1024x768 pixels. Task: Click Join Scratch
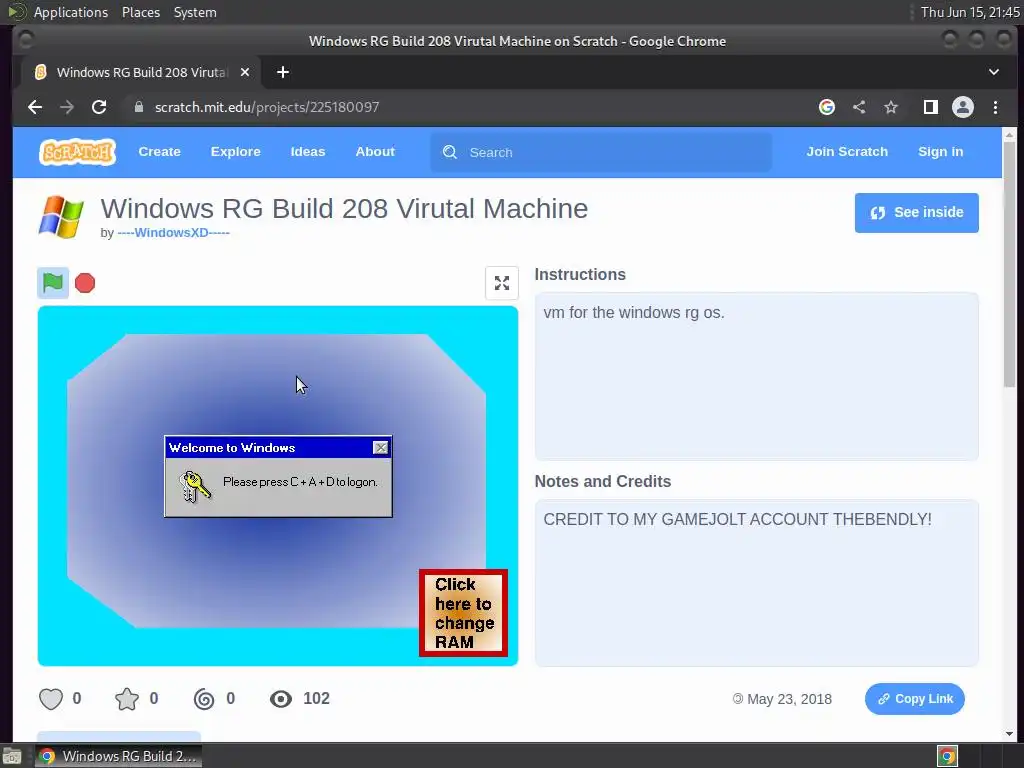847,152
